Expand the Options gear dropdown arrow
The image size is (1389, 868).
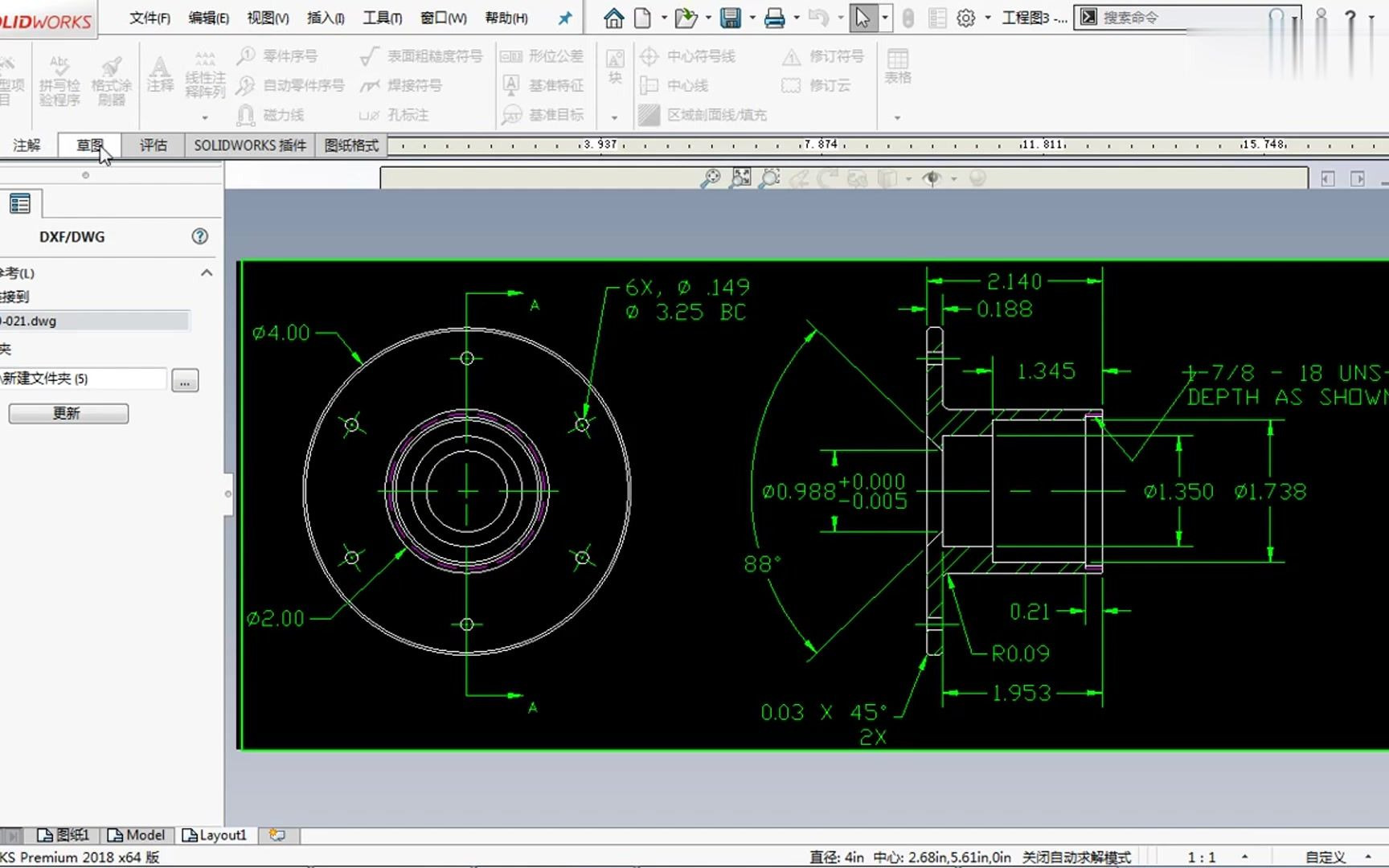click(988, 18)
